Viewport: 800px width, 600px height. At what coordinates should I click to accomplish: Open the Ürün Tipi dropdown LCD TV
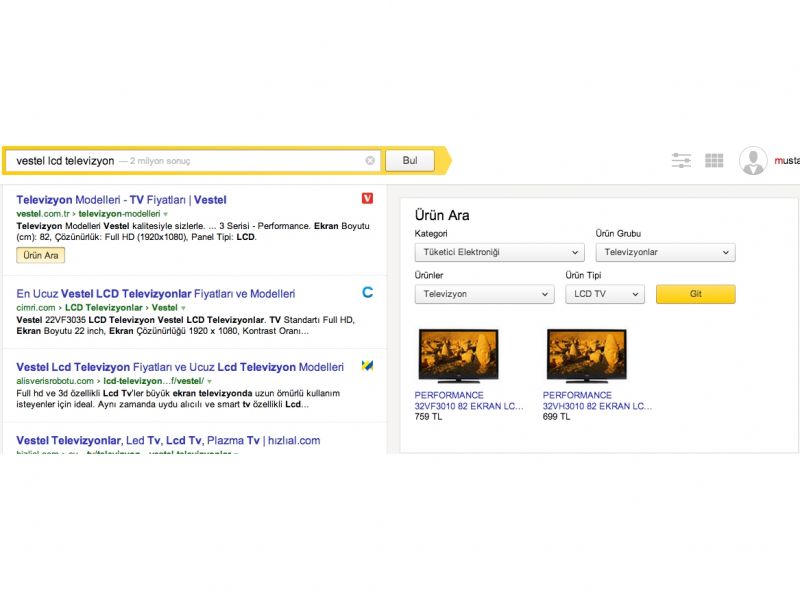click(x=605, y=294)
